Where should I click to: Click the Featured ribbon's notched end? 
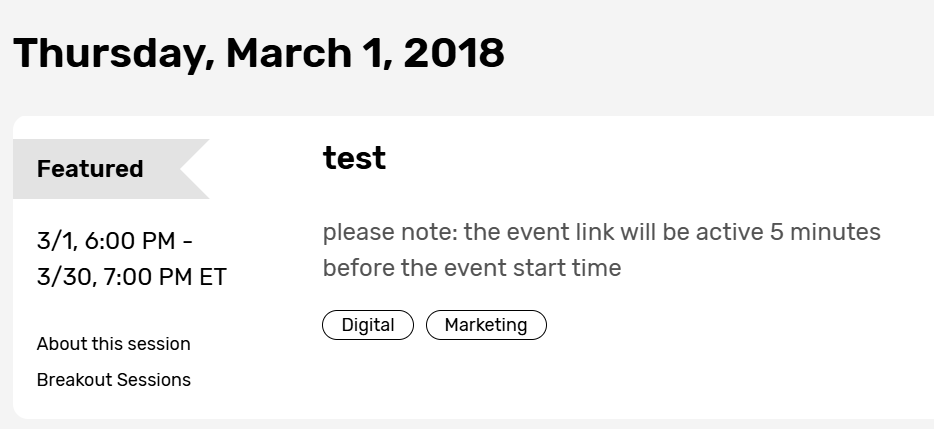pyautogui.click(x=195, y=169)
